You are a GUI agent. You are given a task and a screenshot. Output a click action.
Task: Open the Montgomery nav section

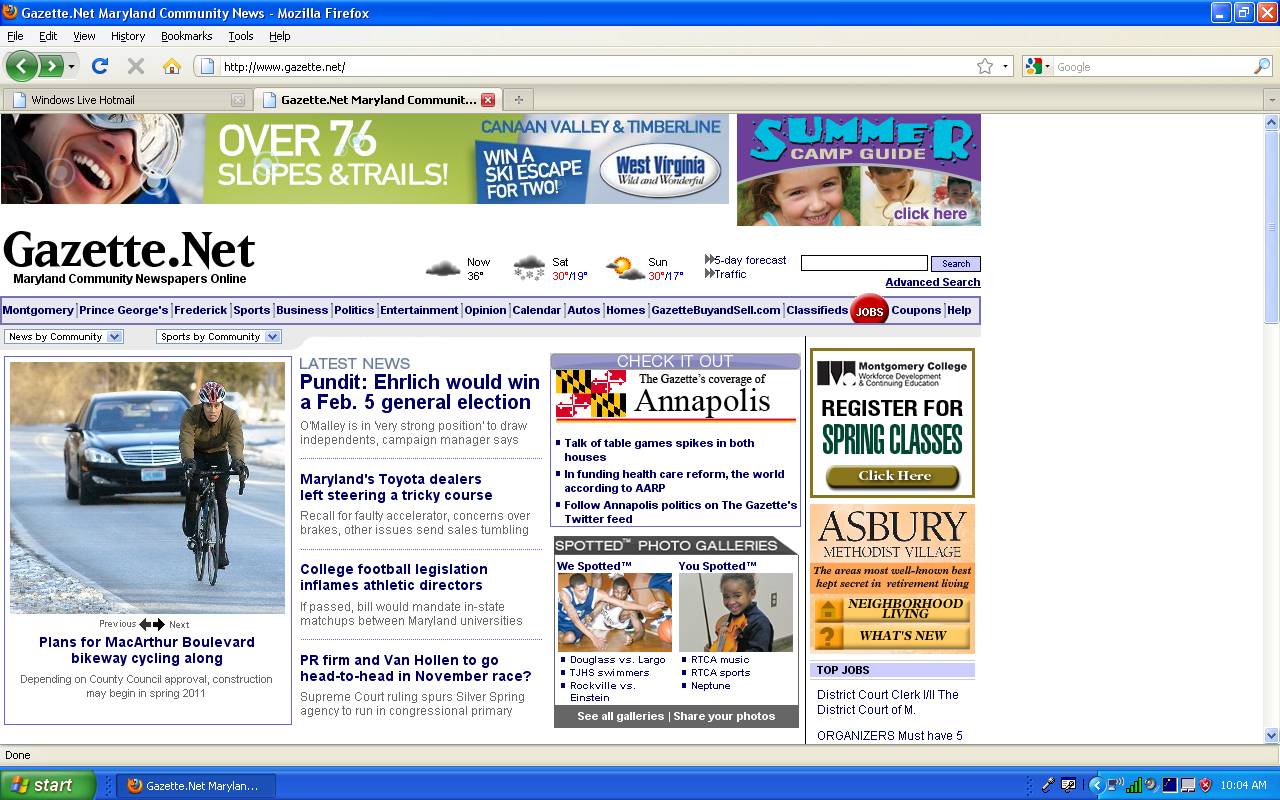tap(38, 310)
